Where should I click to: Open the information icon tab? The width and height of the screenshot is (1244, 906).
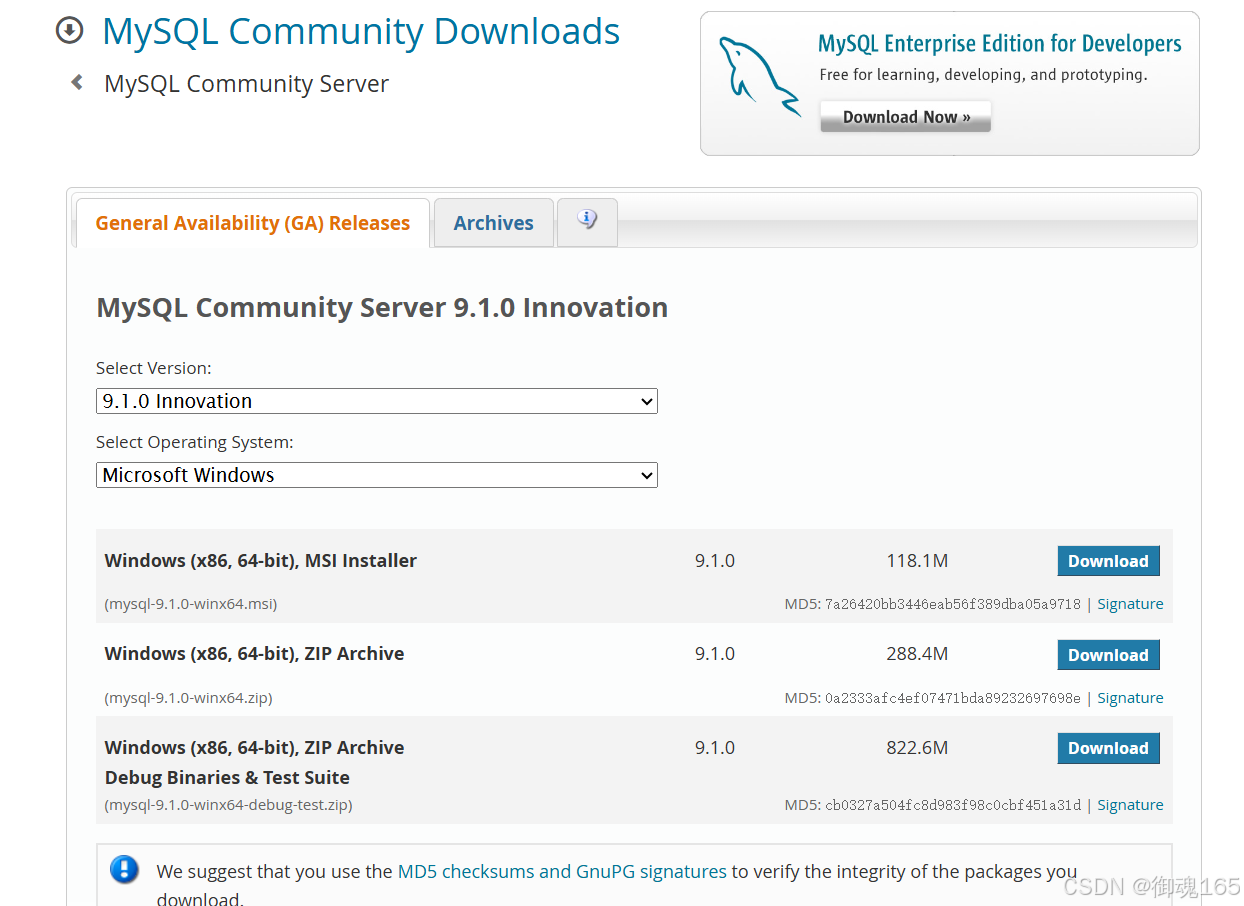pyautogui.click(x=587, y=222)
